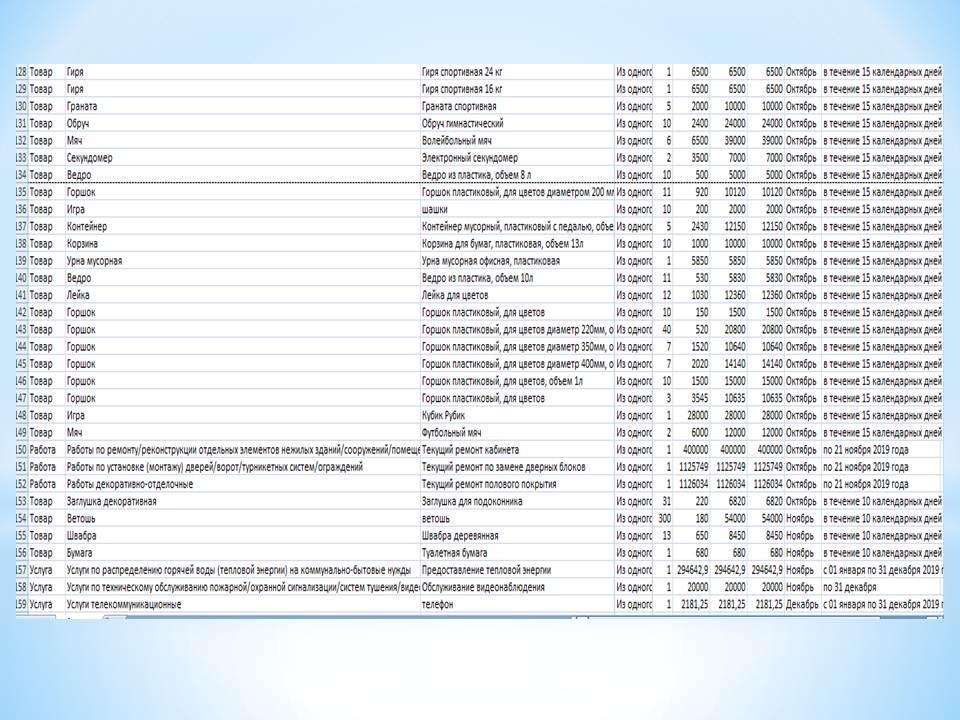Click 'Работы декоративно-отделочные' cell
Viewport: 960px width, 720px height.
click(242, 484)
